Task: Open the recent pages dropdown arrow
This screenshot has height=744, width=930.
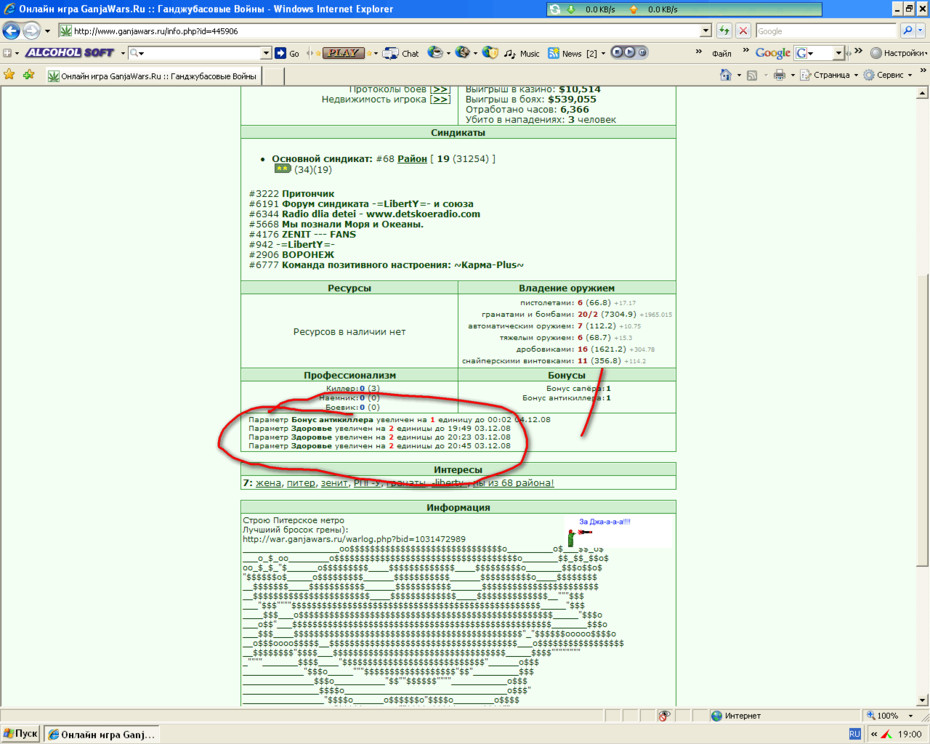Action: point(47,31)
